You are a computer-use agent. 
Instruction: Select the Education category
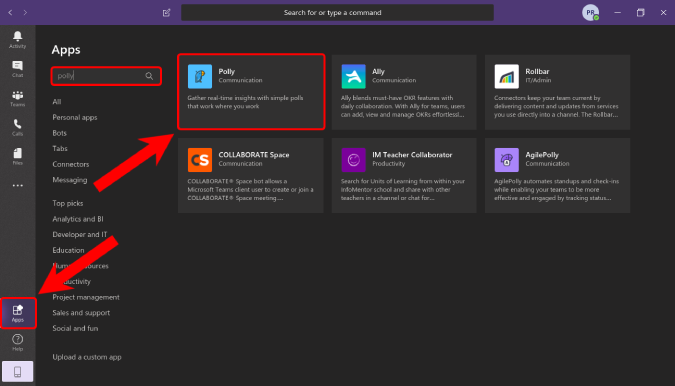point(68,250)
